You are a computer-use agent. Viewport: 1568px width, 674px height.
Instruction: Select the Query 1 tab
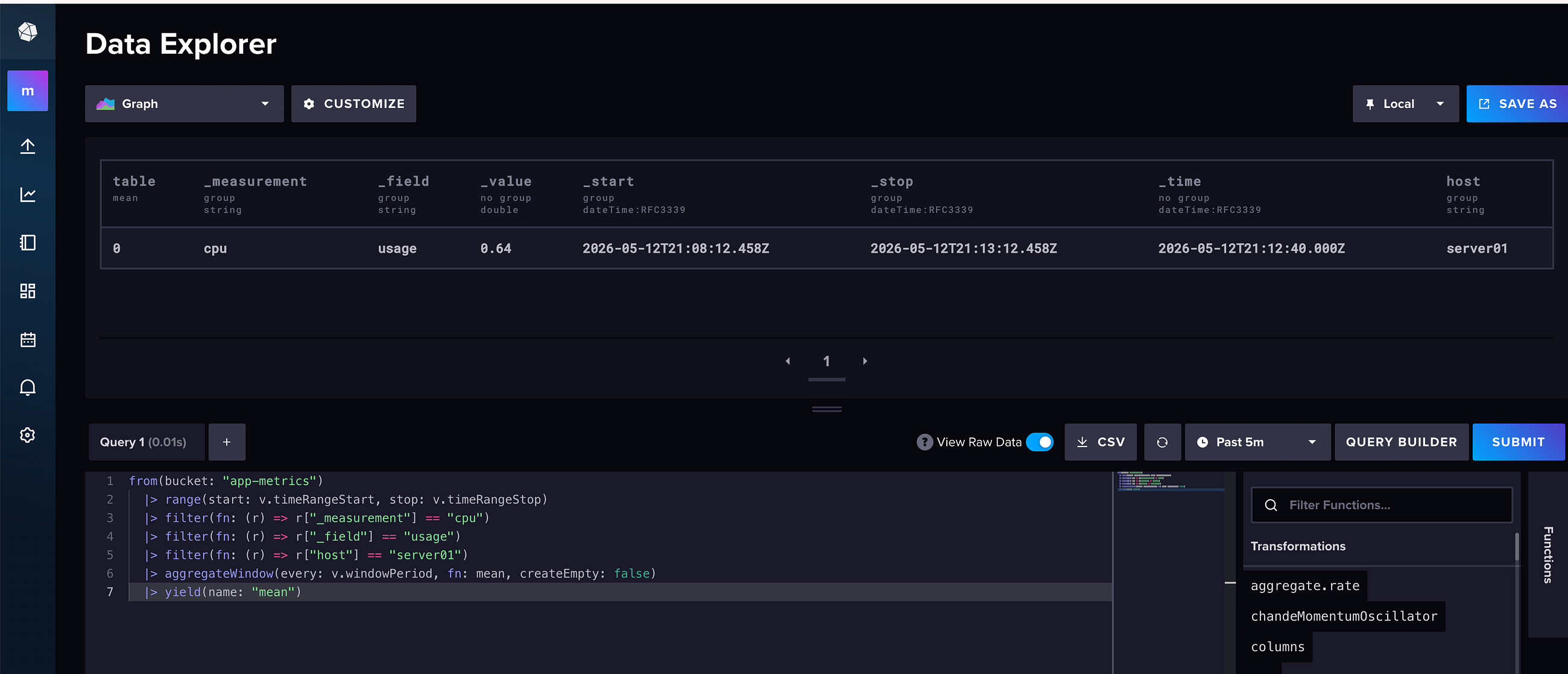145,442
